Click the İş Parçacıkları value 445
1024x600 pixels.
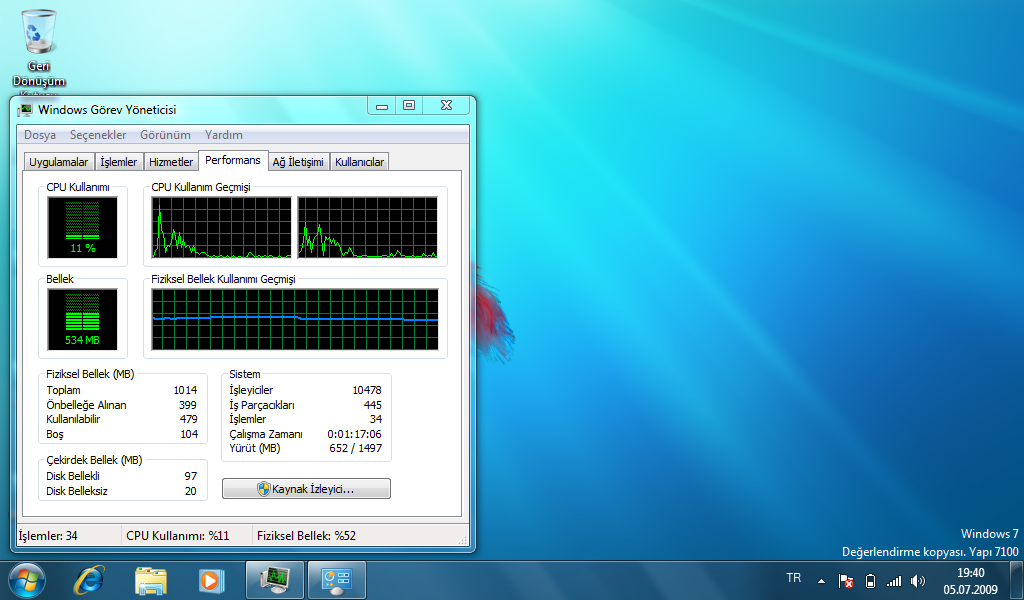tap(373, 405)
